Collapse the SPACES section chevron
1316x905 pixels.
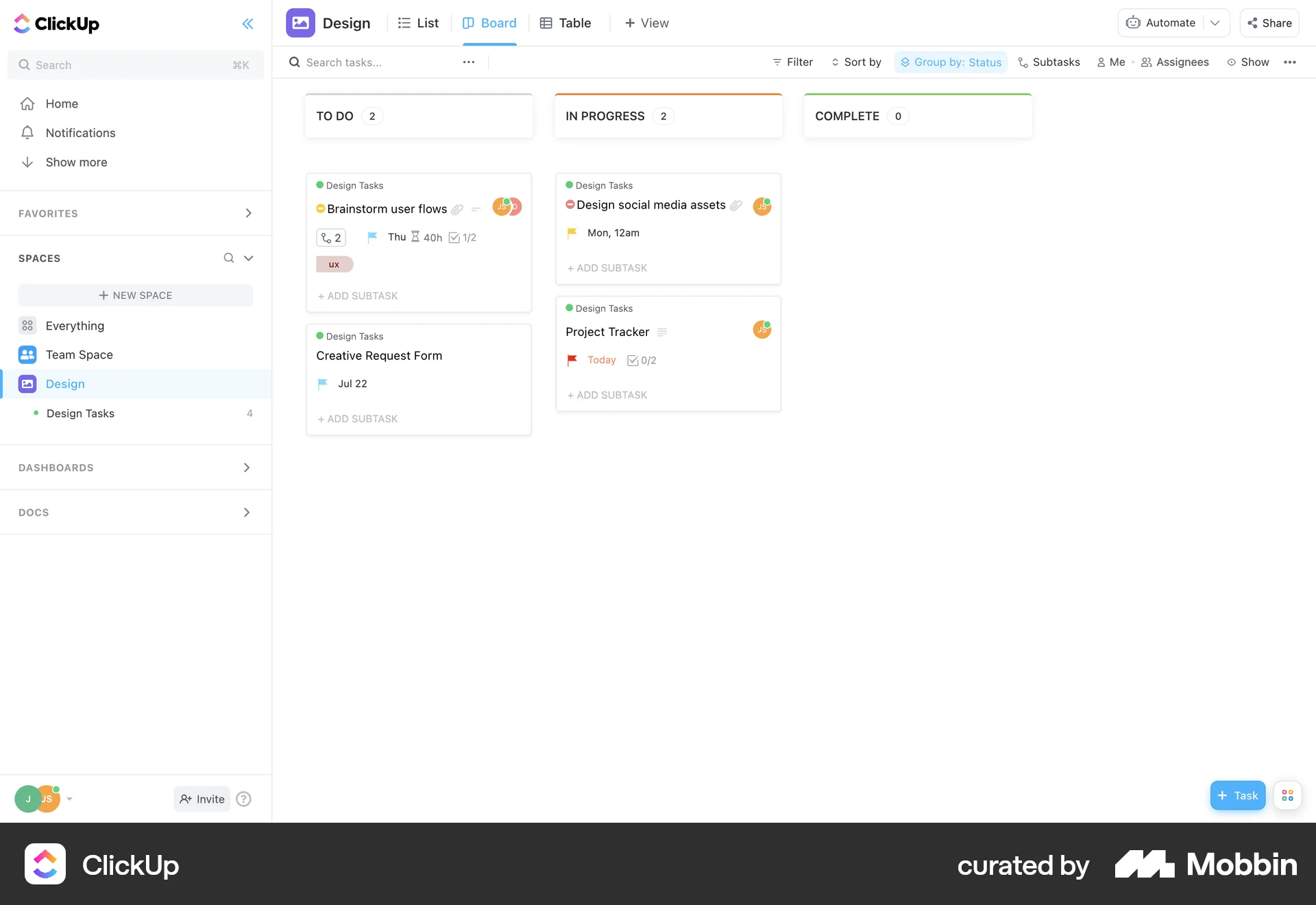coord(248,258)
